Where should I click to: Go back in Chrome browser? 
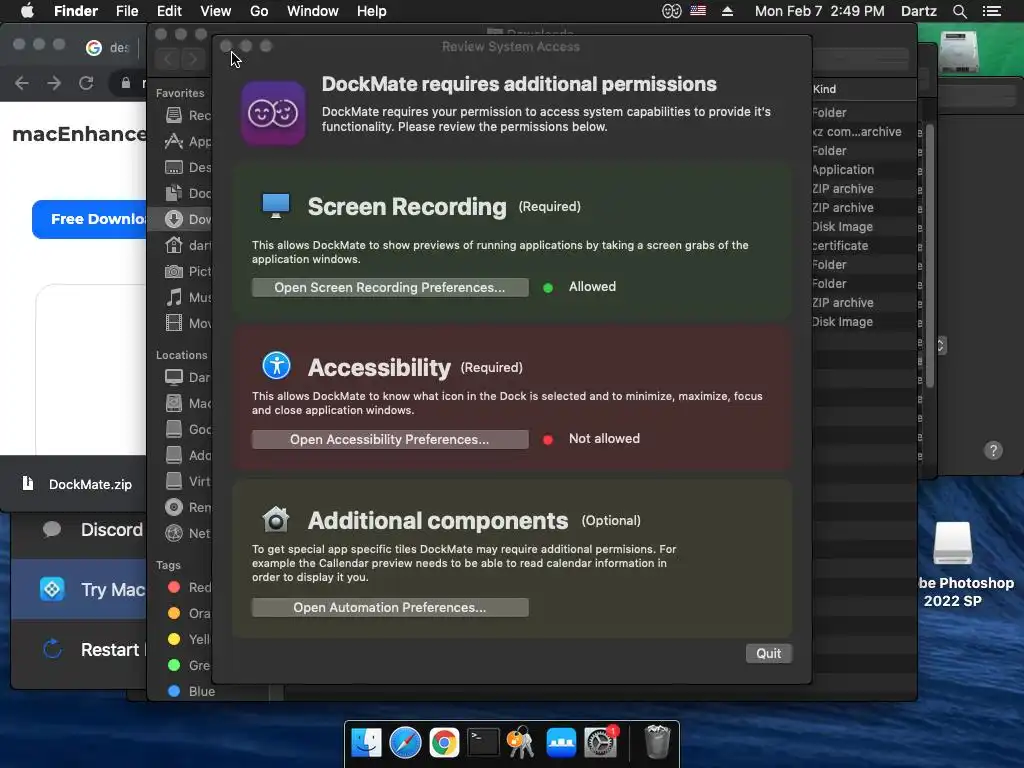22,83
